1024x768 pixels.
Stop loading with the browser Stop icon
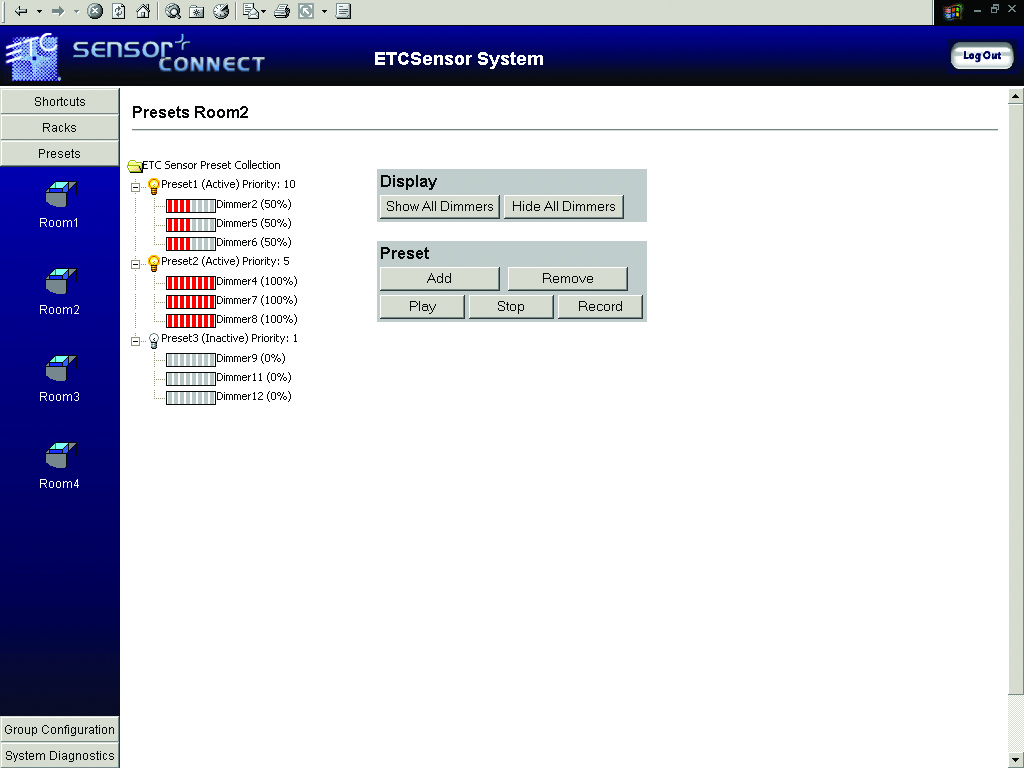pos(95,11)
